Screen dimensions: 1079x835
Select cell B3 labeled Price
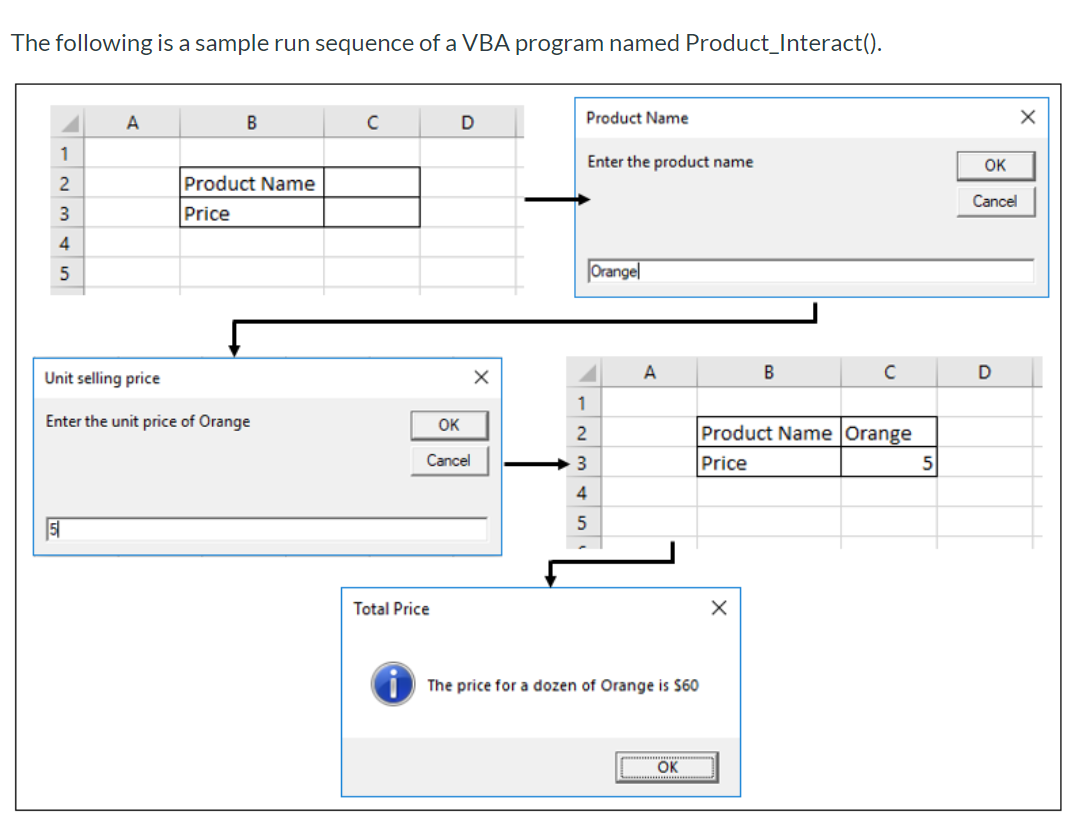(250, 212)
